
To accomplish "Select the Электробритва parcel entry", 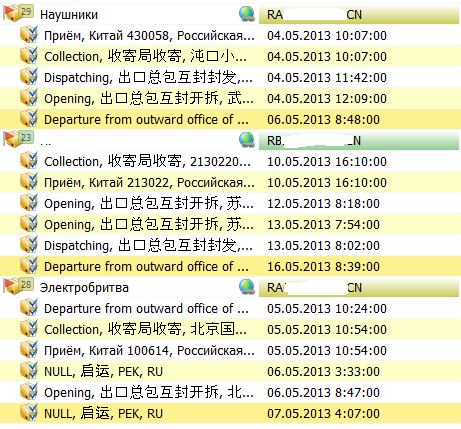I will tap(230, 287).
